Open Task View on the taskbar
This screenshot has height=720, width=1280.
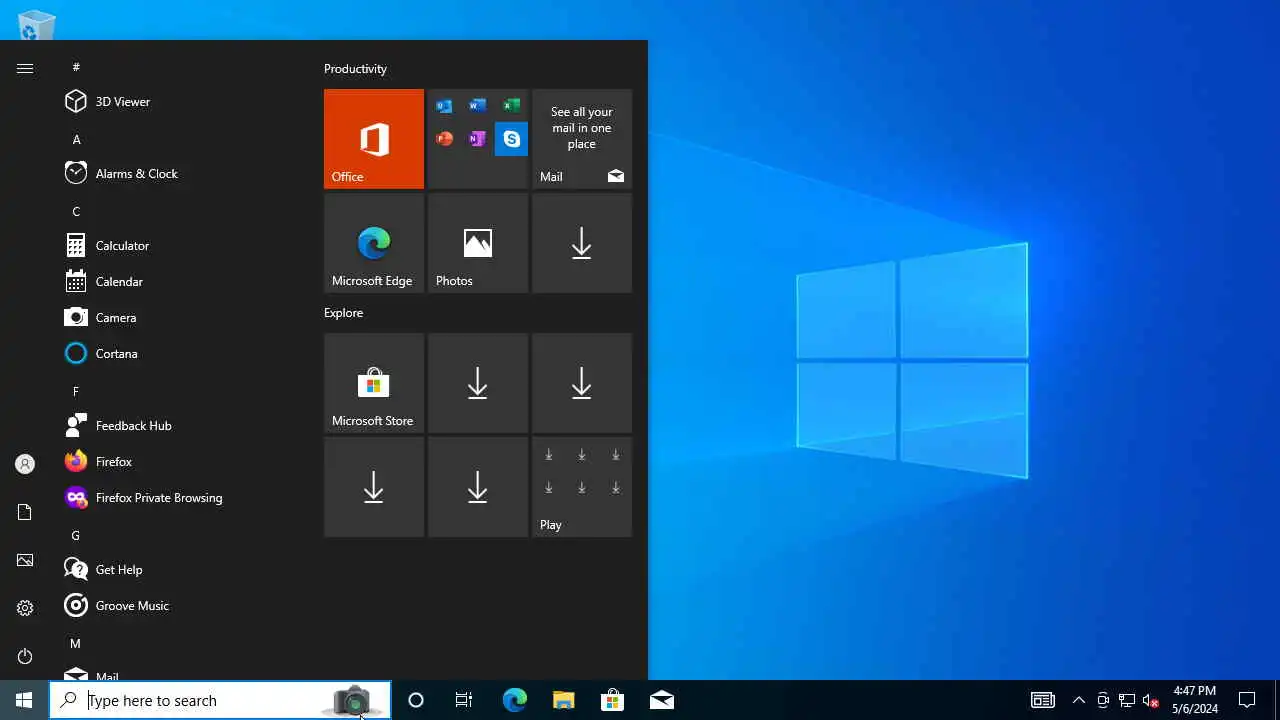pyautogui.click(x=464, y=700)
